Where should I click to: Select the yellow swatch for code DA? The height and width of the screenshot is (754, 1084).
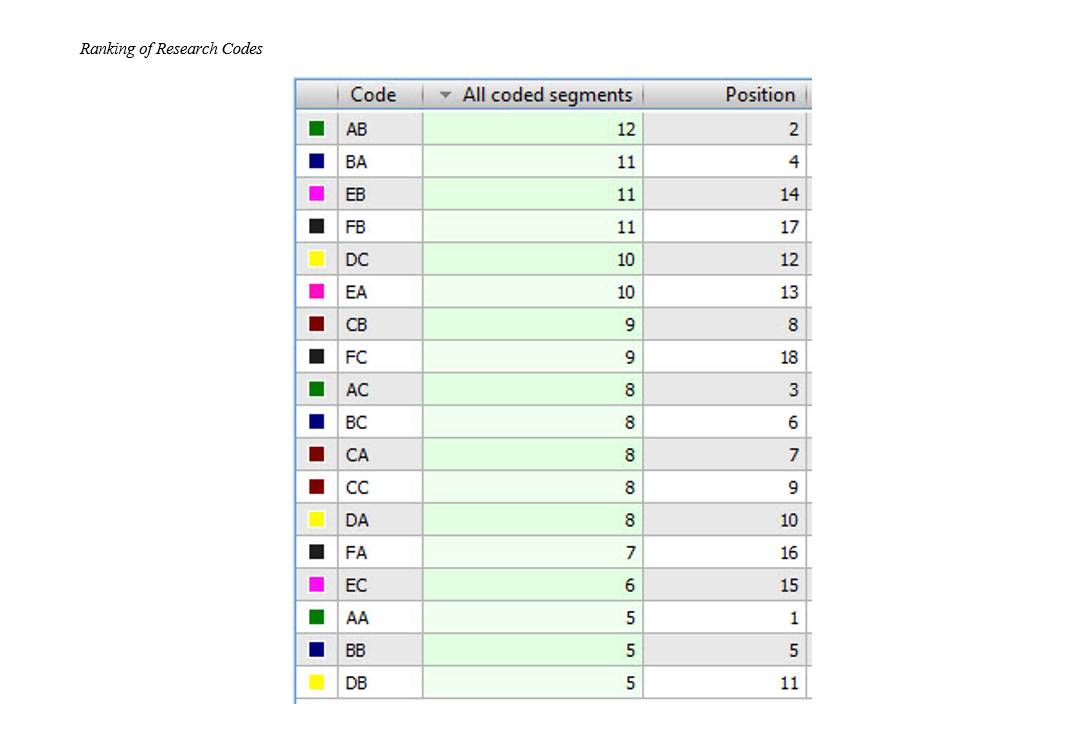pyautogui.click(x=317, y=520)
